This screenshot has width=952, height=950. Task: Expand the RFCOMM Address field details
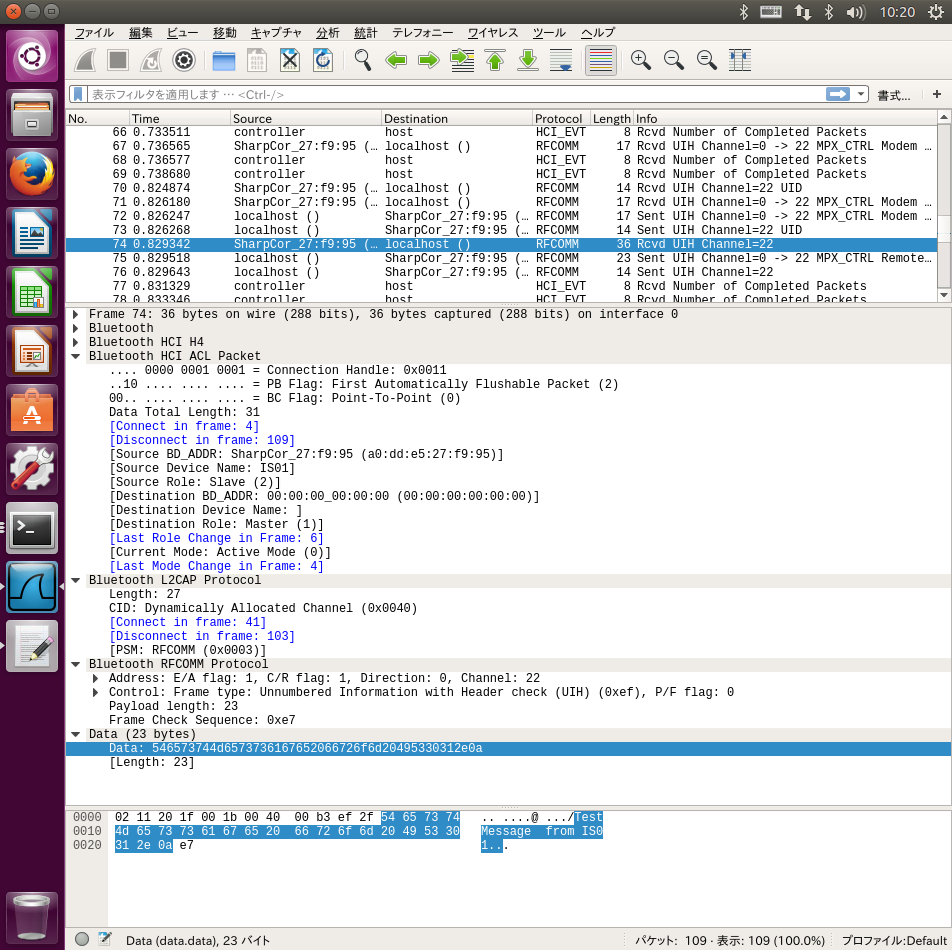[96, 678]
